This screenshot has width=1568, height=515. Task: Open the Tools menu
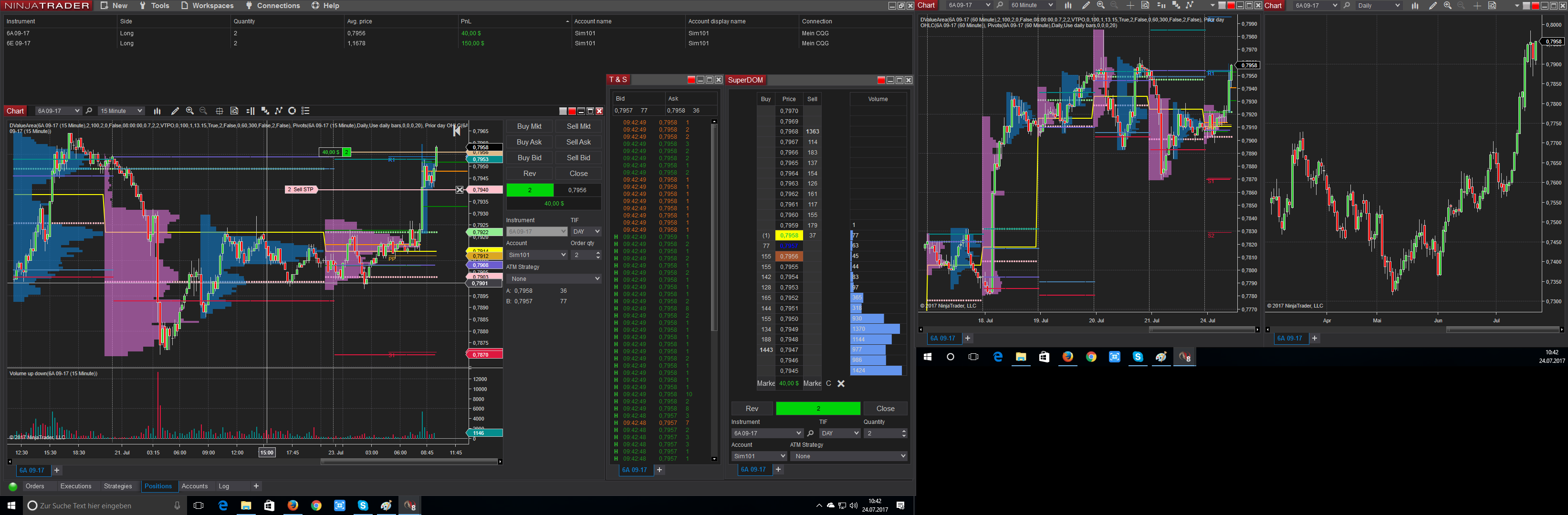click(x=154, y=5)
